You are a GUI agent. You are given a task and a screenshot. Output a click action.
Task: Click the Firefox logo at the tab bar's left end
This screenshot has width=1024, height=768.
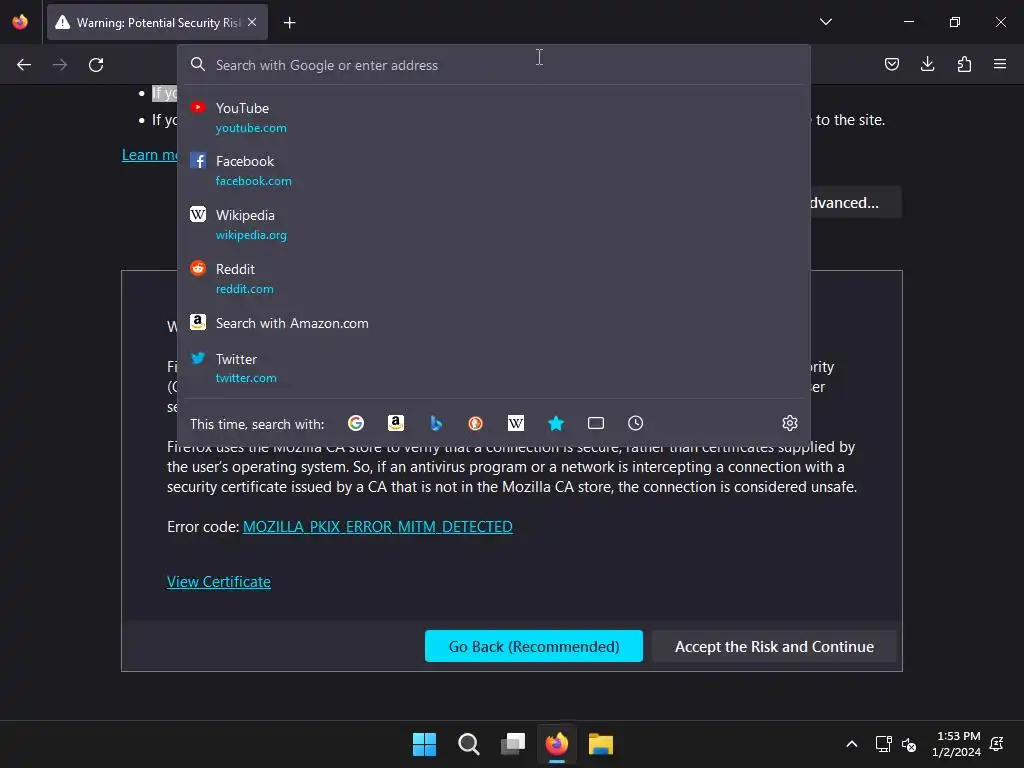[20, 22]
